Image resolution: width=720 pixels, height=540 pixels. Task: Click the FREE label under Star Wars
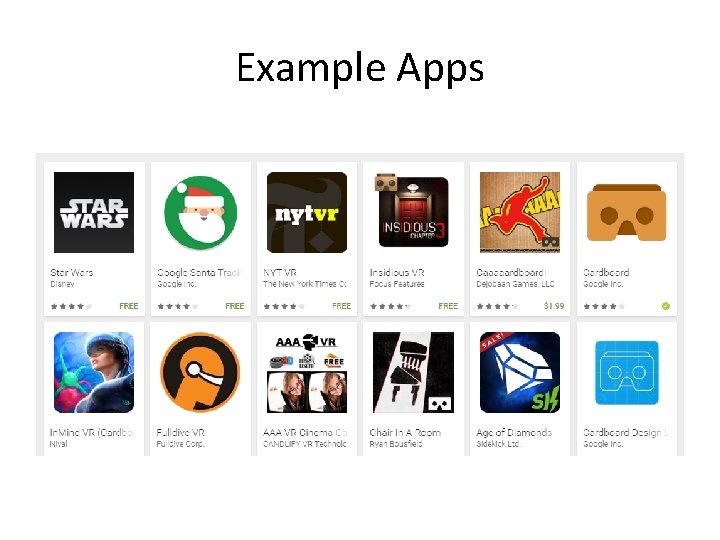pos(129,306)
